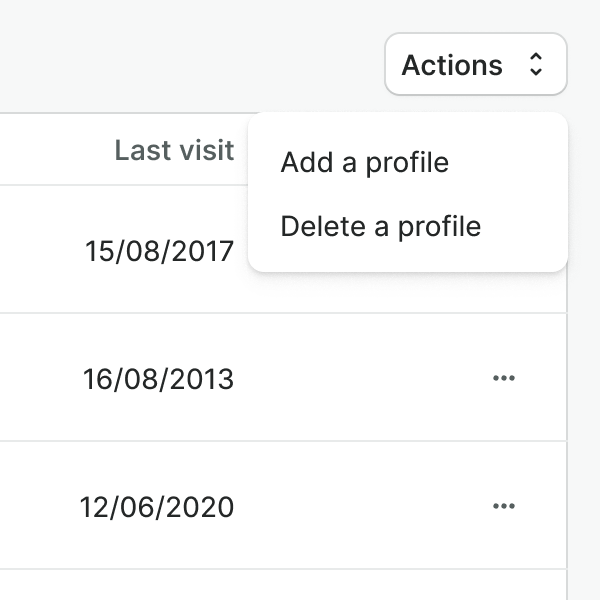Expand row menu for the 2020 visit entry
The height and width of the screenshot is (600, 600).
tap(504, 506)
